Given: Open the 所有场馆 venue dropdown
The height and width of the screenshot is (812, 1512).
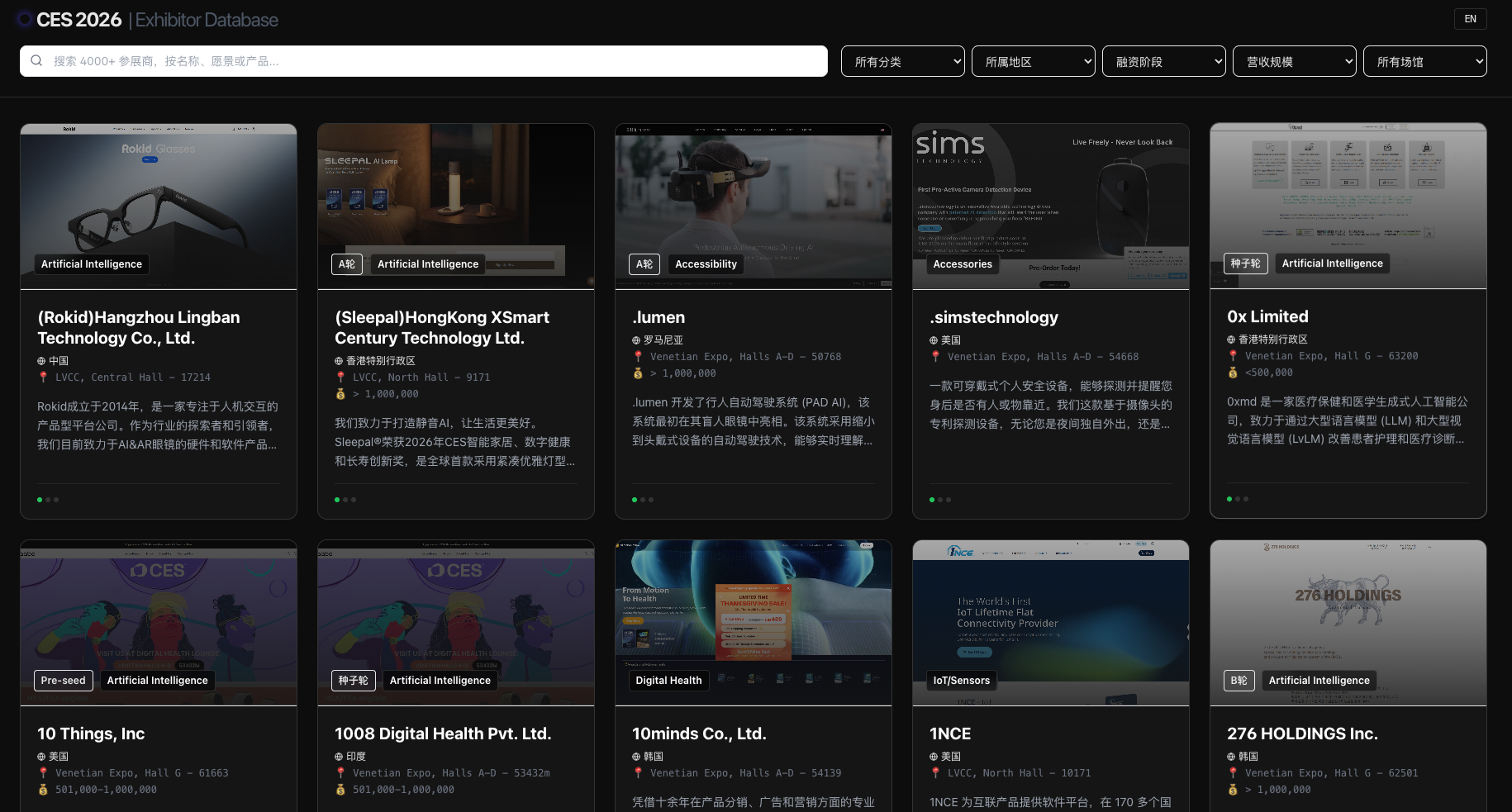Looking at the screenshot, I should tap(1424, 61).
